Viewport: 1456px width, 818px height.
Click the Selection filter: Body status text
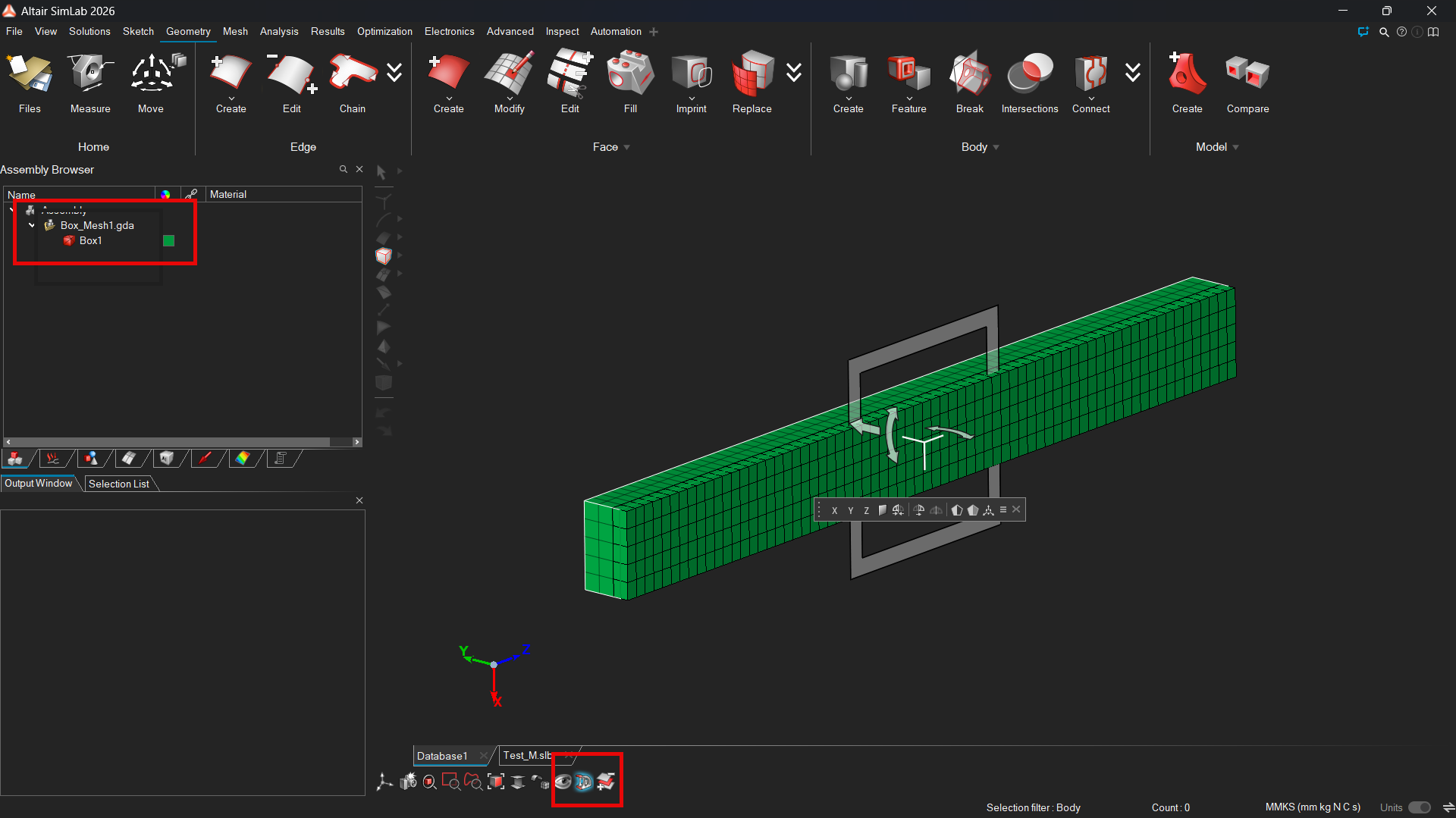coord(1033,807)
